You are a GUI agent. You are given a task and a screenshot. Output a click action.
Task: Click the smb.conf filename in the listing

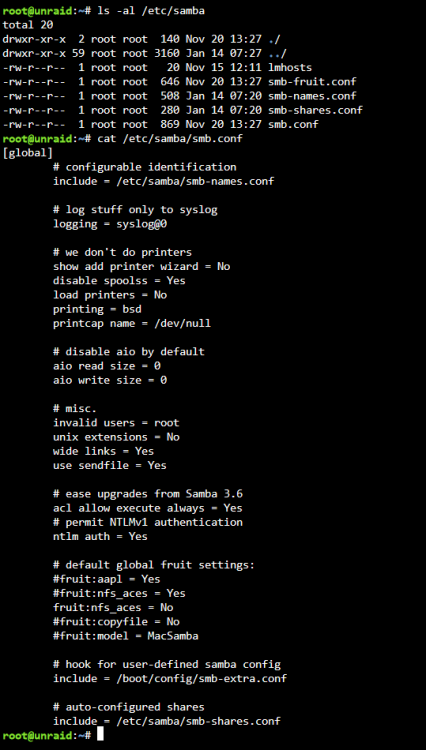click(x=293, y=125)
